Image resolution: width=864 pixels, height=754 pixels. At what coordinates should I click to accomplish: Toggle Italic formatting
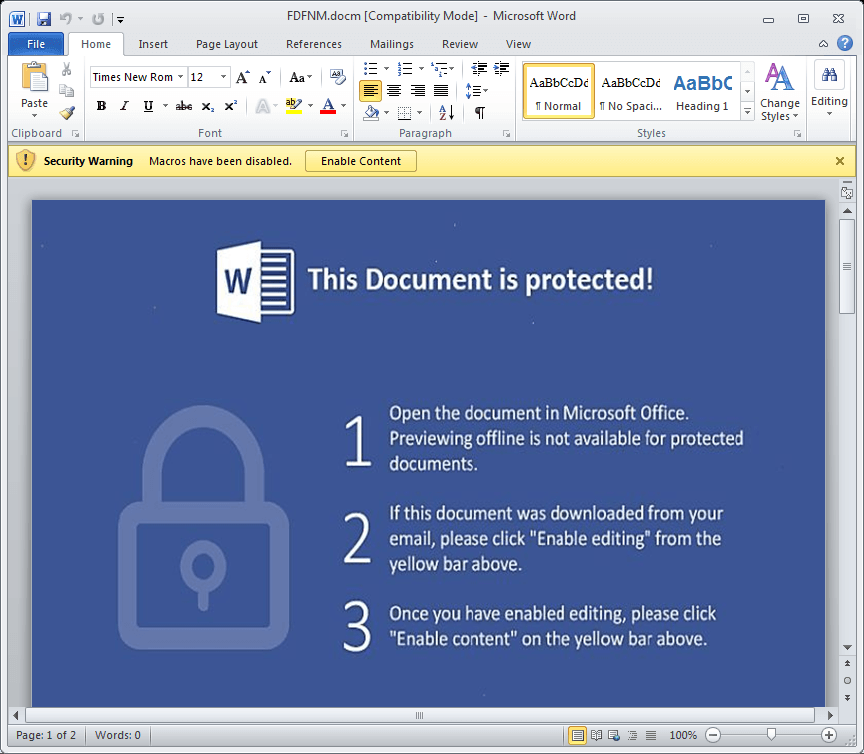point(125,106)
